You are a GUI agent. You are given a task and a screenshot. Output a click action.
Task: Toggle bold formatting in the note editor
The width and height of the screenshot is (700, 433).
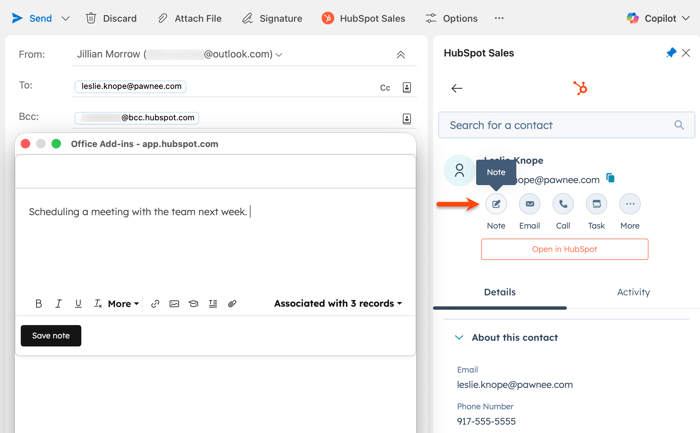coord(39,304)
